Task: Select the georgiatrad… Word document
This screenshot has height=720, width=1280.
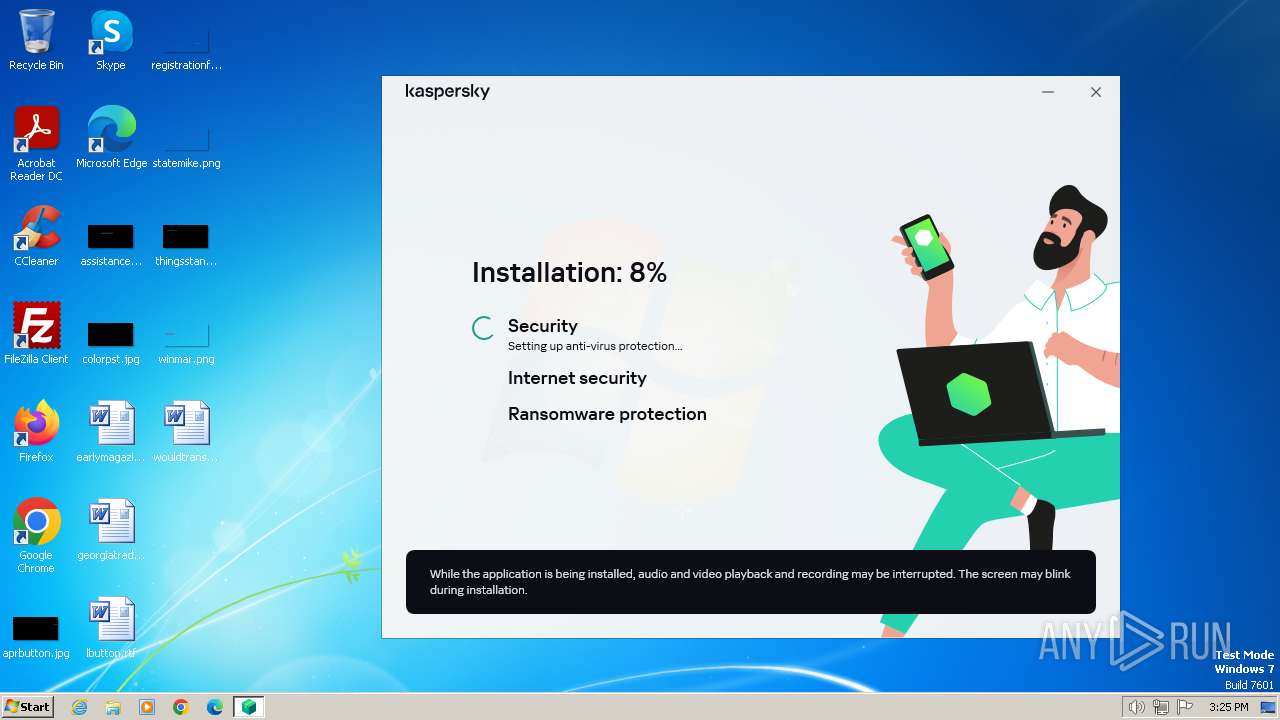Action: tap(111, 530)
